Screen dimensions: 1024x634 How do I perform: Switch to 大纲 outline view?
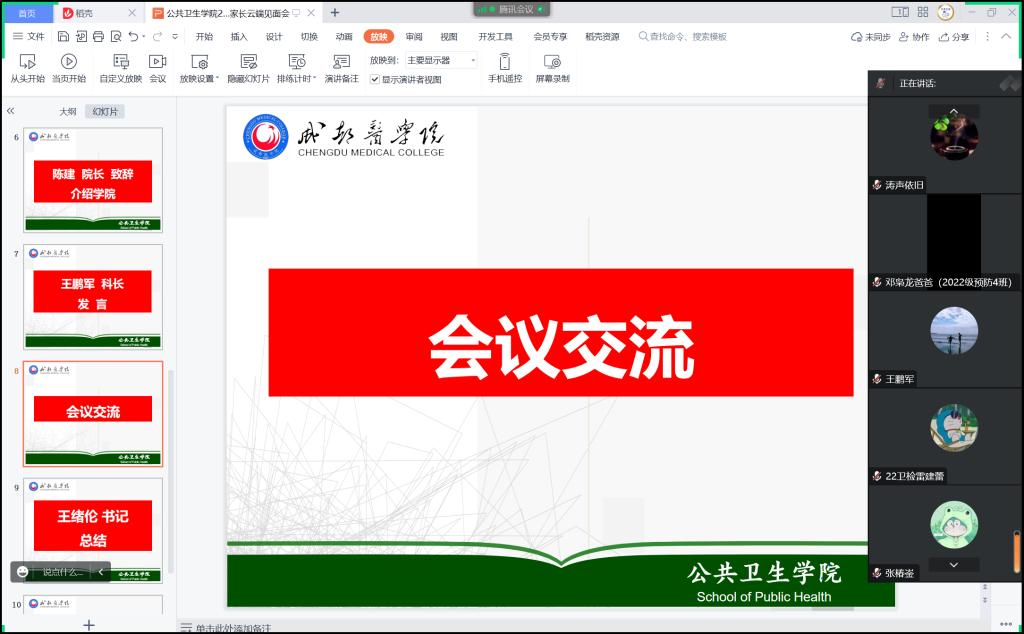[67, 112]
